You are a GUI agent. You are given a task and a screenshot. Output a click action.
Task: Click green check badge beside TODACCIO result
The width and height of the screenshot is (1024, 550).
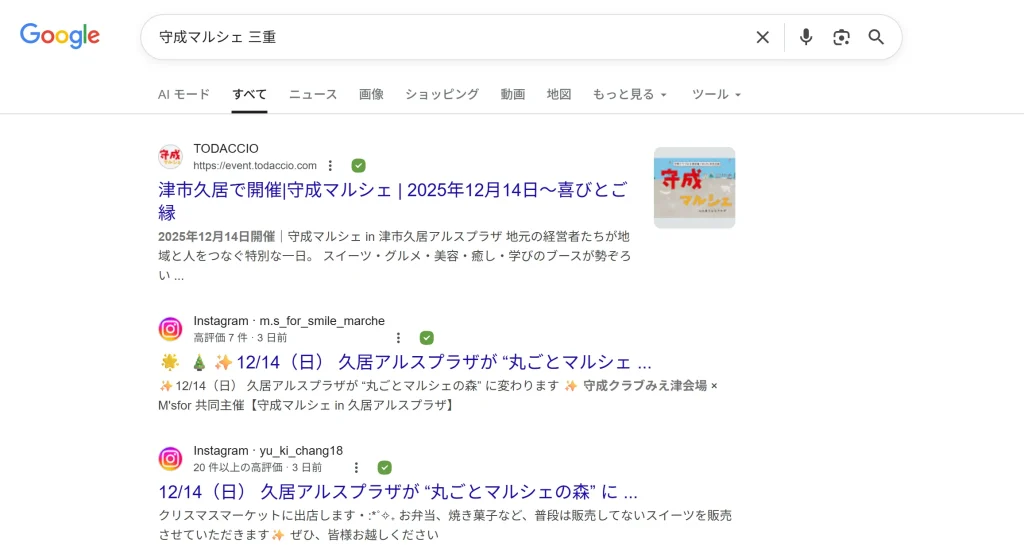click(358, 166)
